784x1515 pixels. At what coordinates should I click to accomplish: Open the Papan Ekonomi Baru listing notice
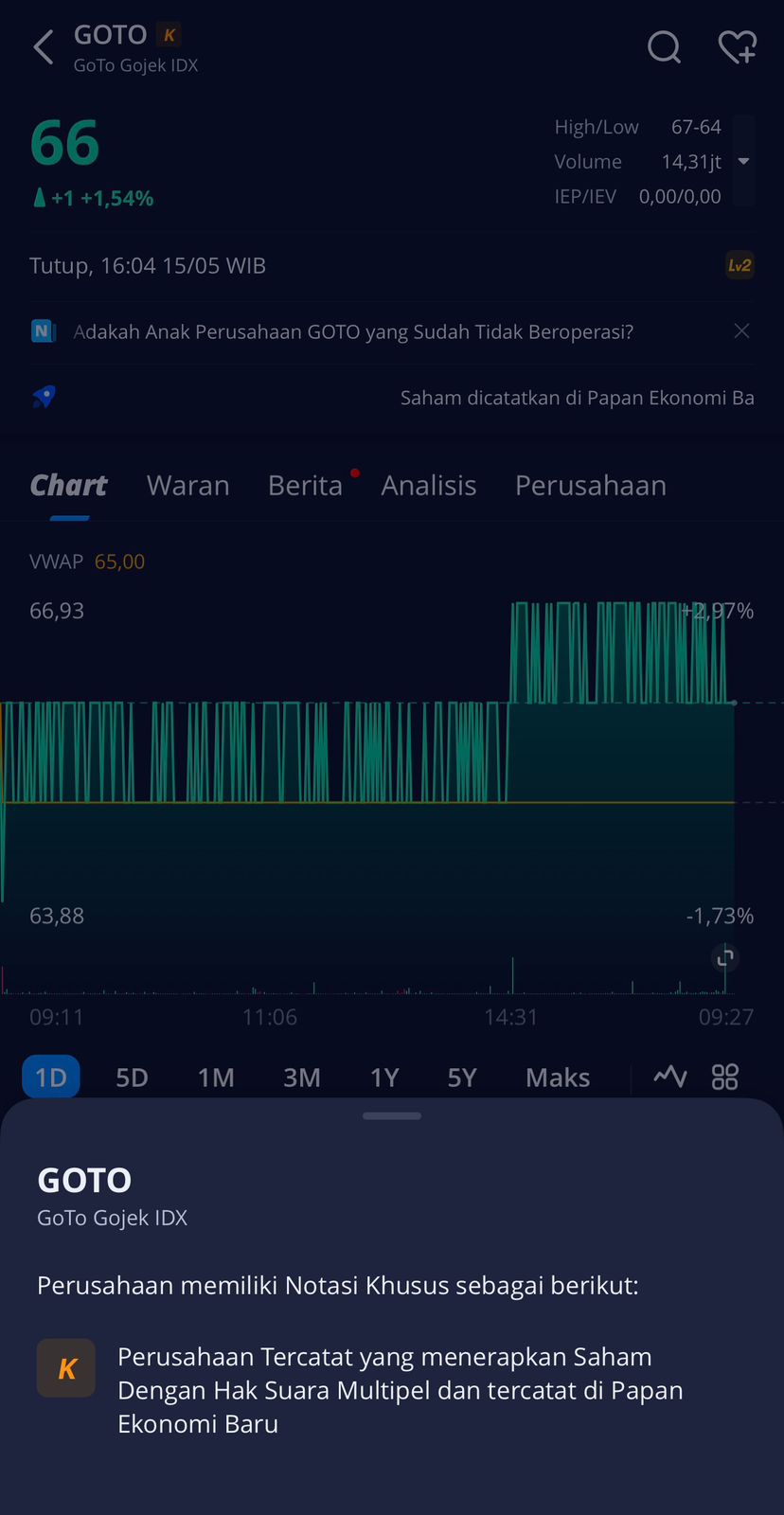pos(578,398)
